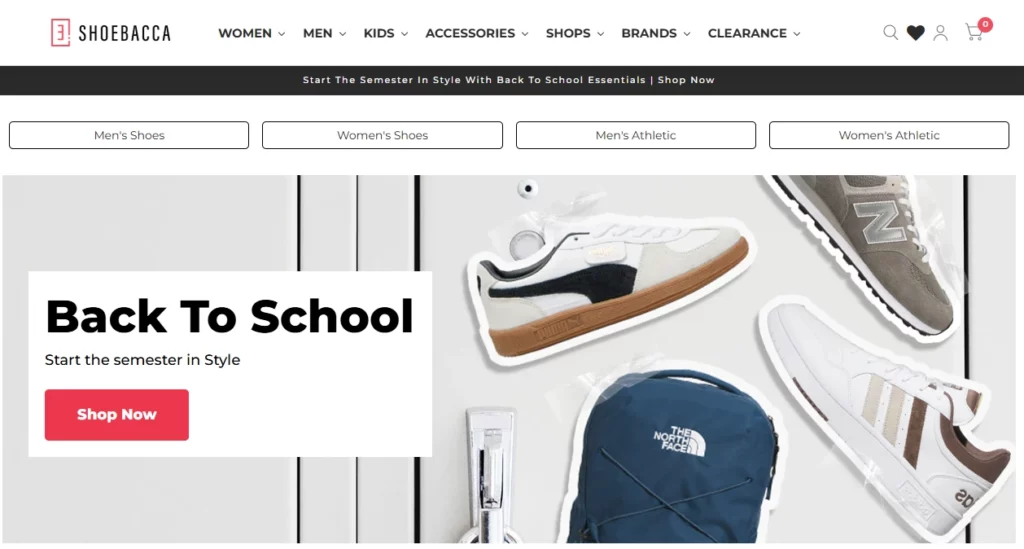Expand the Accessories menu chevron

click(524, 34)
